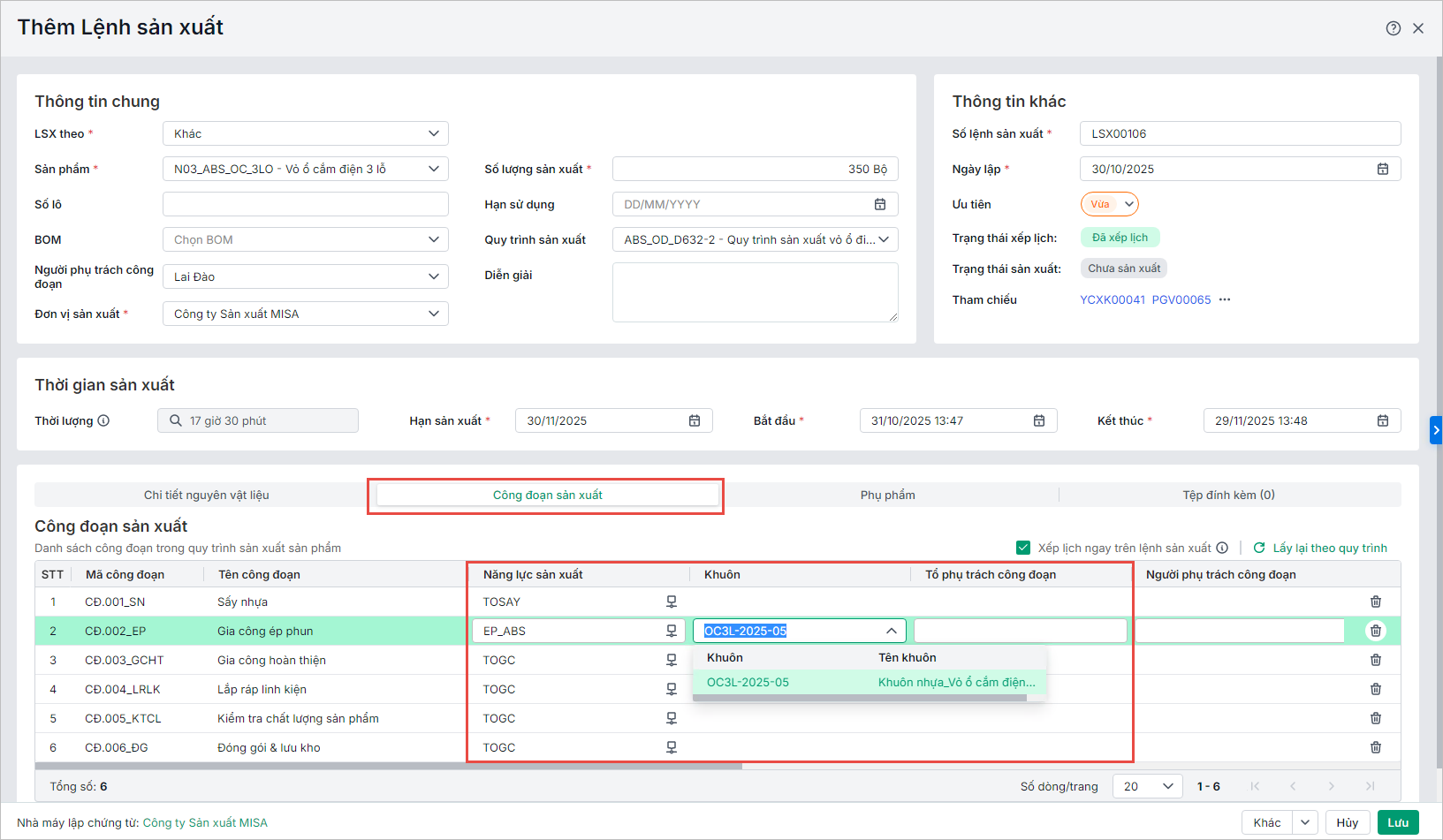Open calendar picker for Hạn sản xuất
1443x840 pixels.
[694, 420]
